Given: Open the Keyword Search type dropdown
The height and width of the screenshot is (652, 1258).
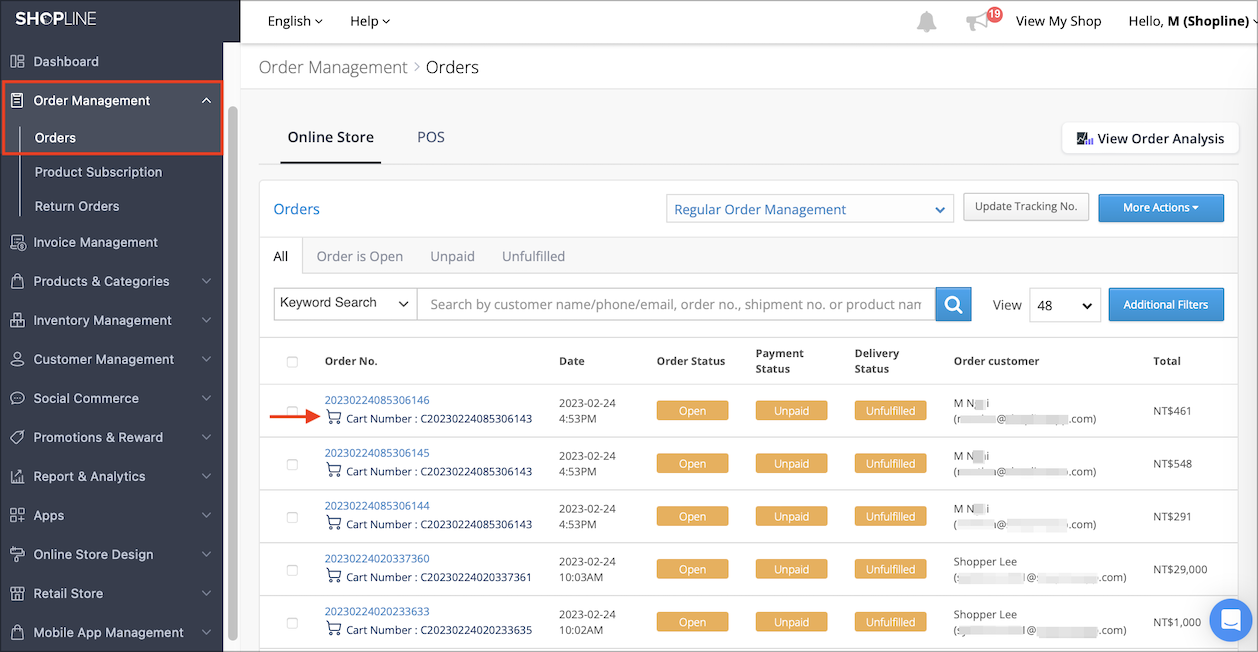Looking at the screenshot, I should pos(345,304).
